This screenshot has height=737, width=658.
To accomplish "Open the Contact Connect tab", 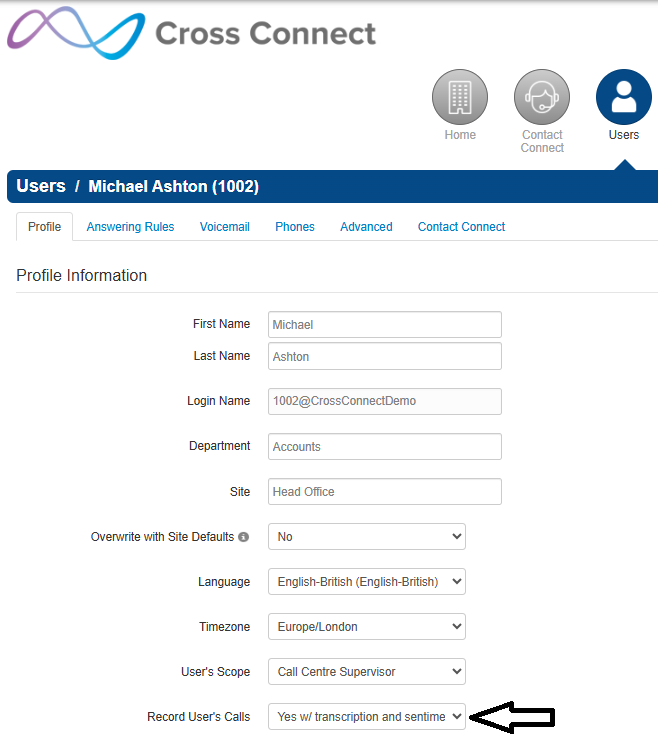I will coord(461,227).
